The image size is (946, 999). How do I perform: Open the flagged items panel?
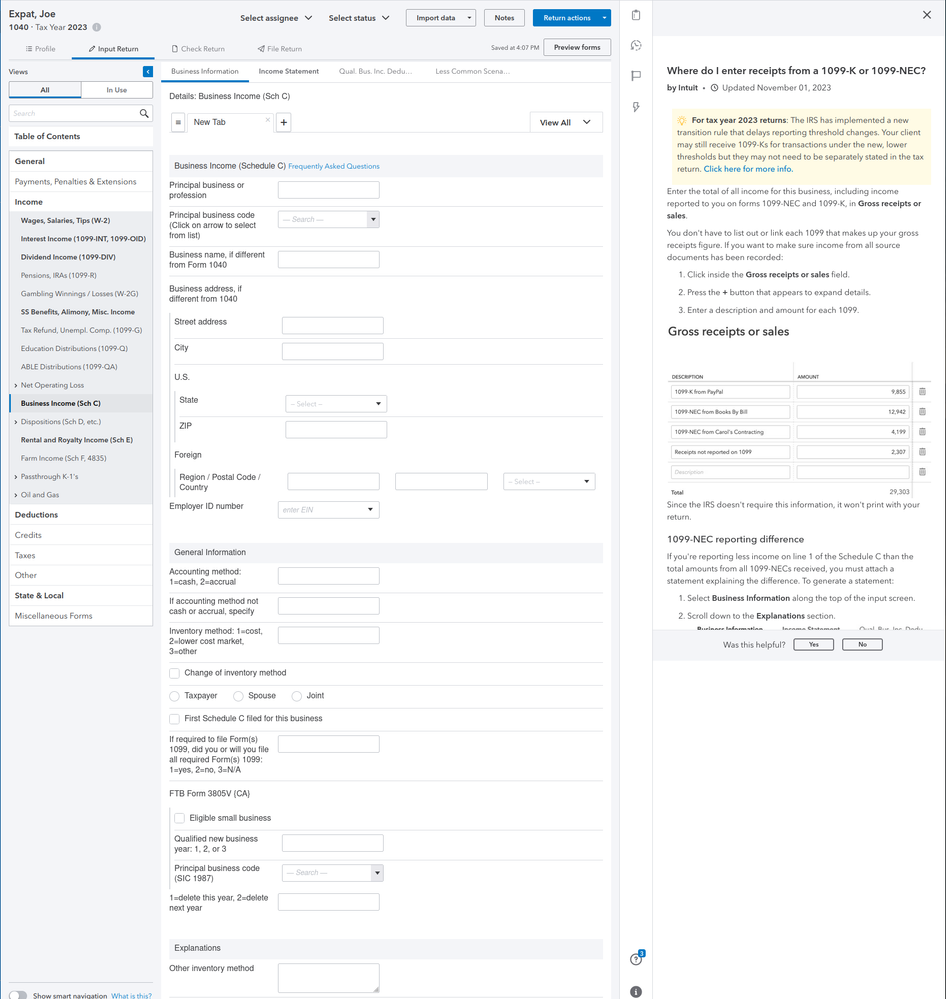[636, 75]
